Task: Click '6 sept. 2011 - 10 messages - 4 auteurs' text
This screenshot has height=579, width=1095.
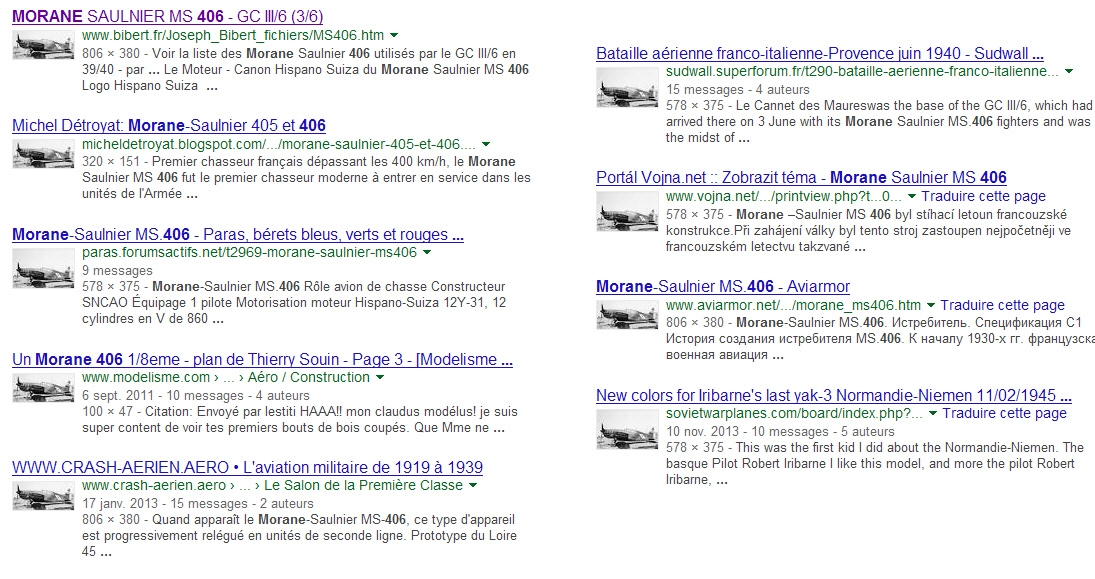Action: (x=196, y=395)
